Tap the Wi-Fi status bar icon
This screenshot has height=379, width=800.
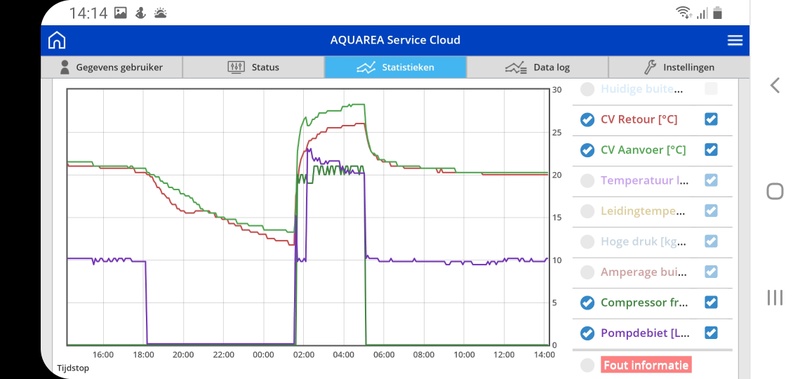pos(684,13)
